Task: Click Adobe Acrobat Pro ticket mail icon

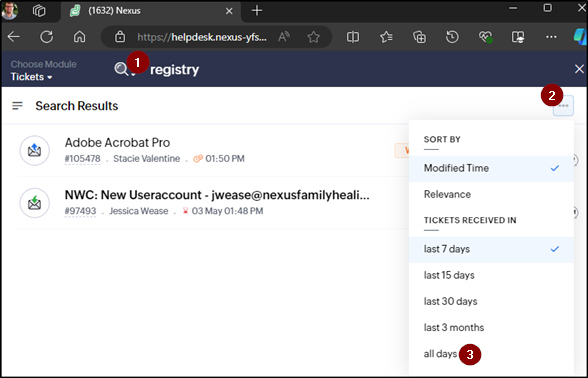Action: 34,150
